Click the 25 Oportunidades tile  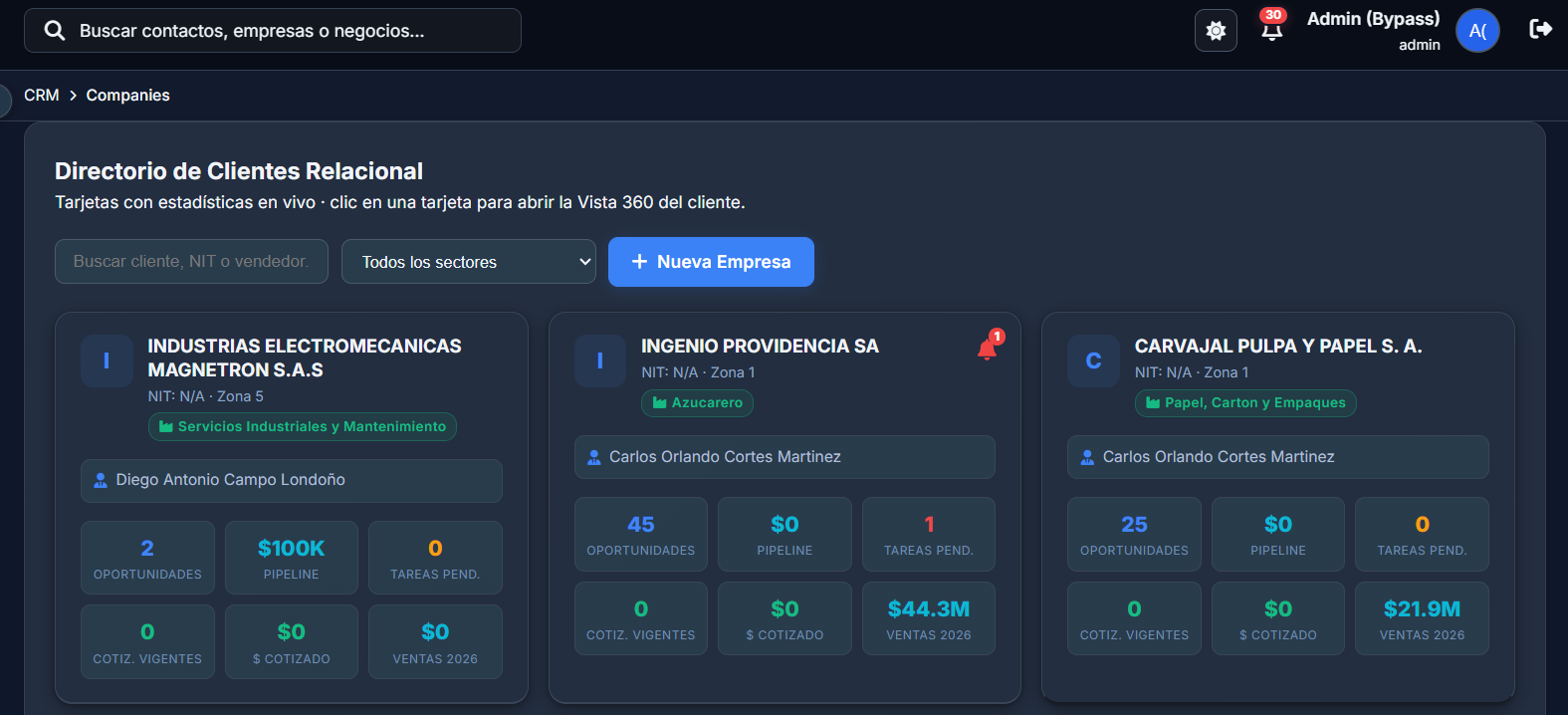pyautogui.click(x=1134, y=535)
